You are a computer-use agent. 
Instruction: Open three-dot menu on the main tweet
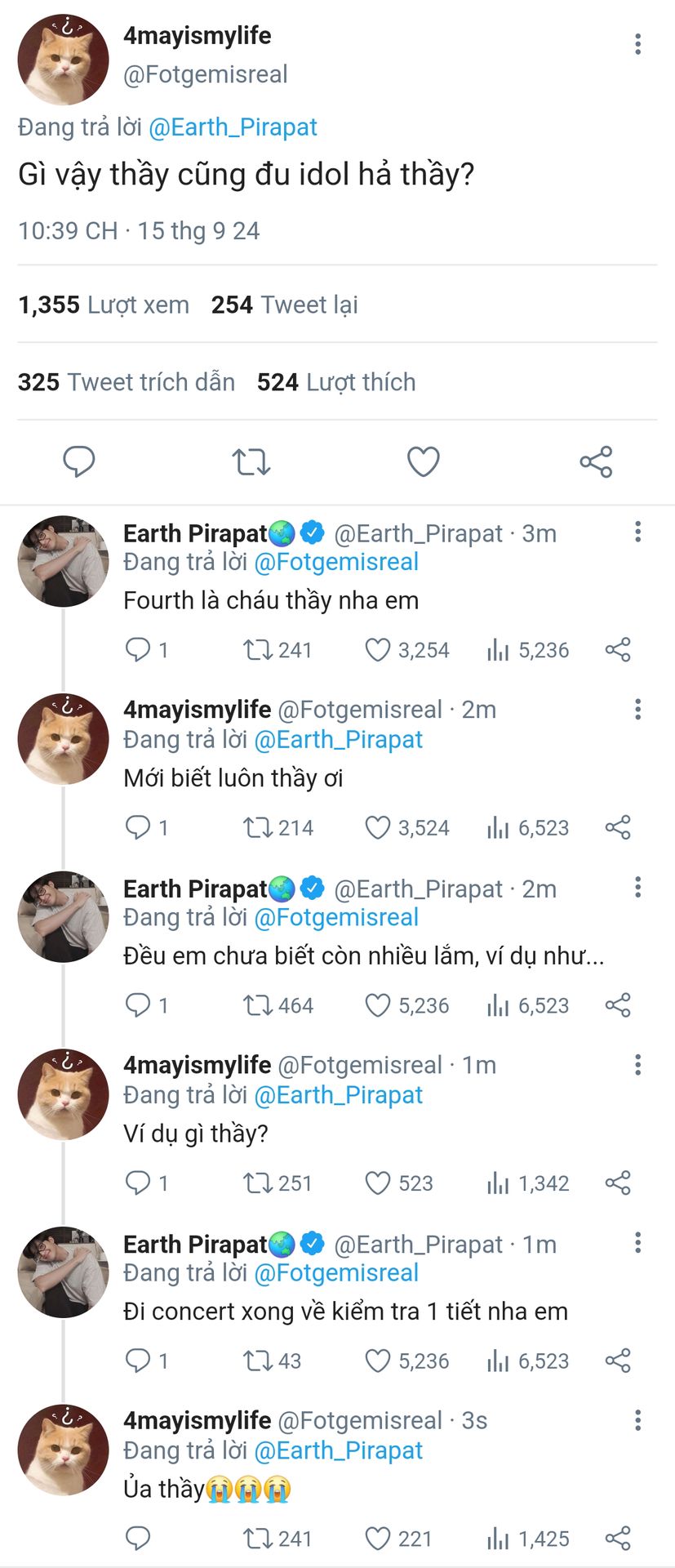tap(637, 43)
